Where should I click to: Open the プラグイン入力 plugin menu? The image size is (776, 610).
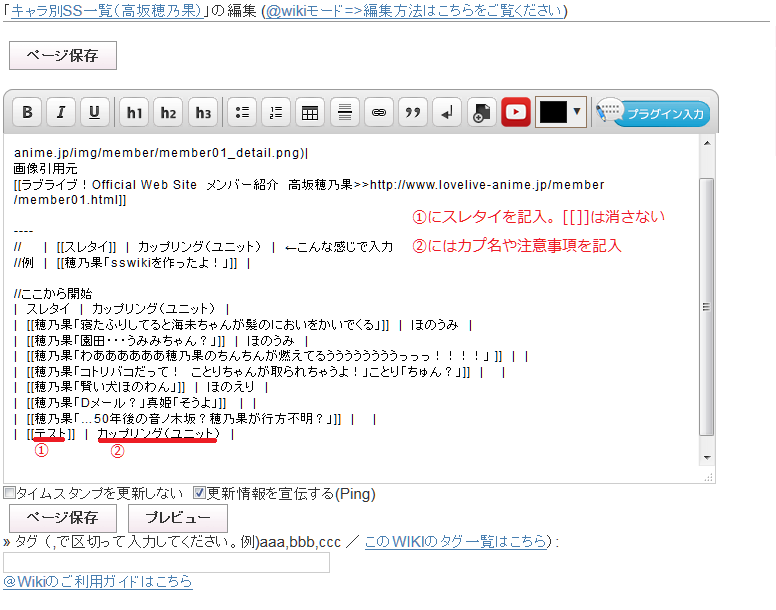click(654, 113)
